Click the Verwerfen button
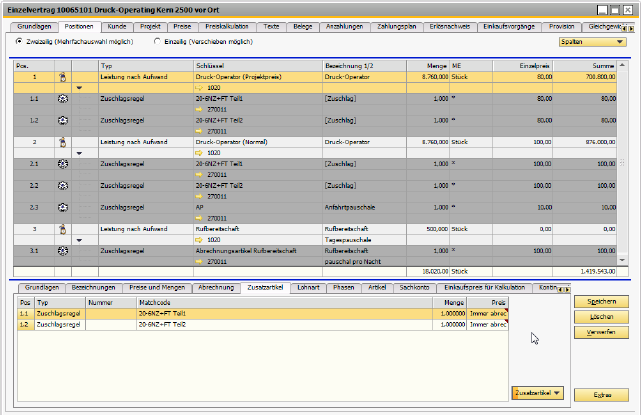This screenshot has width=641, height=415. pyautogui.click(x=601, y=331)
